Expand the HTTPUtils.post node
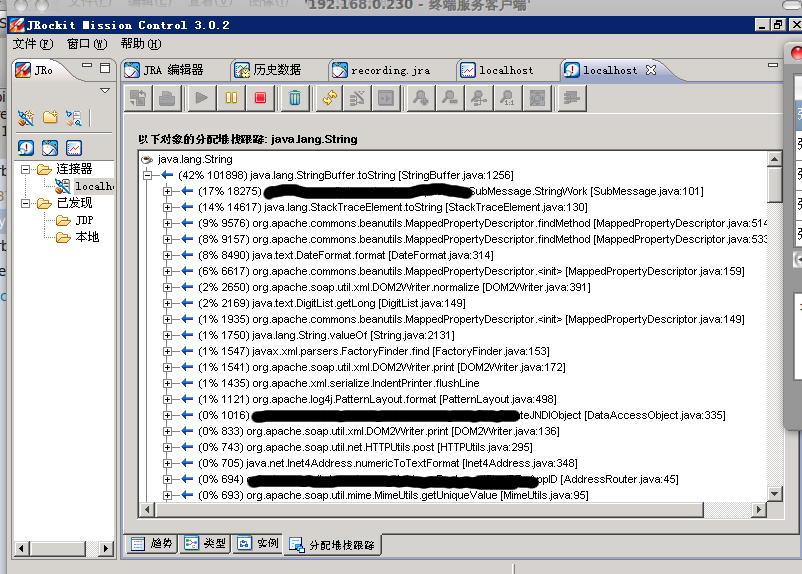 [167, 447]
